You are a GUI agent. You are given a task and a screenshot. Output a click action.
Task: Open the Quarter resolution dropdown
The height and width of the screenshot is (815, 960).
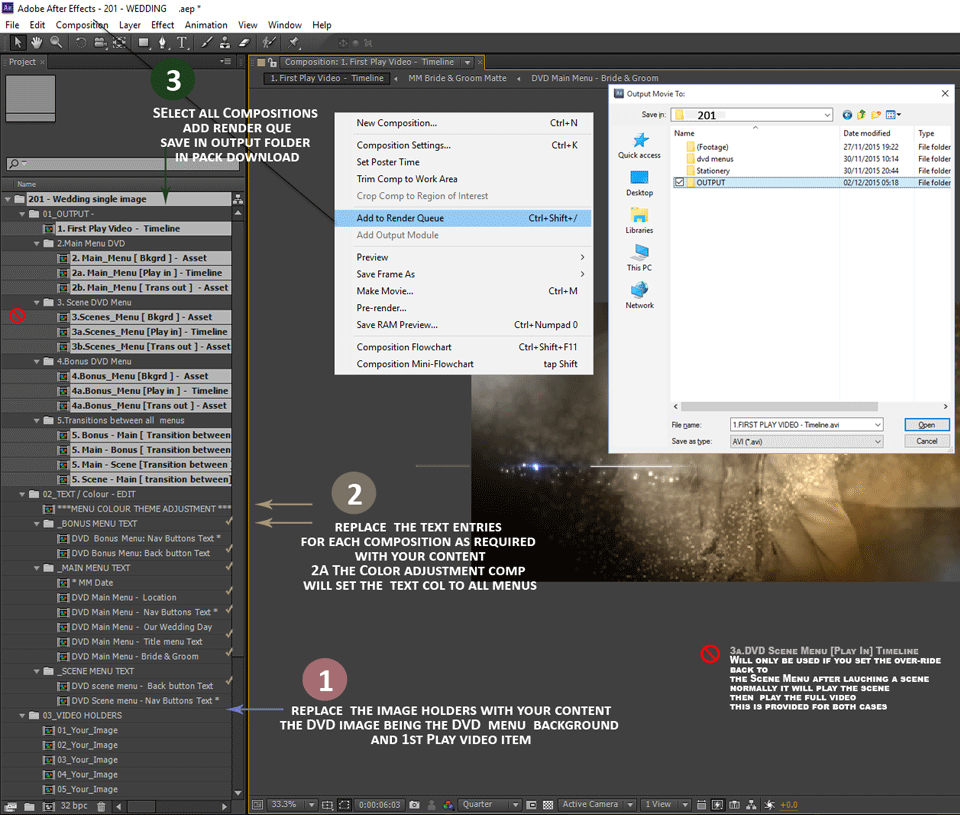(x=490, y=804)
